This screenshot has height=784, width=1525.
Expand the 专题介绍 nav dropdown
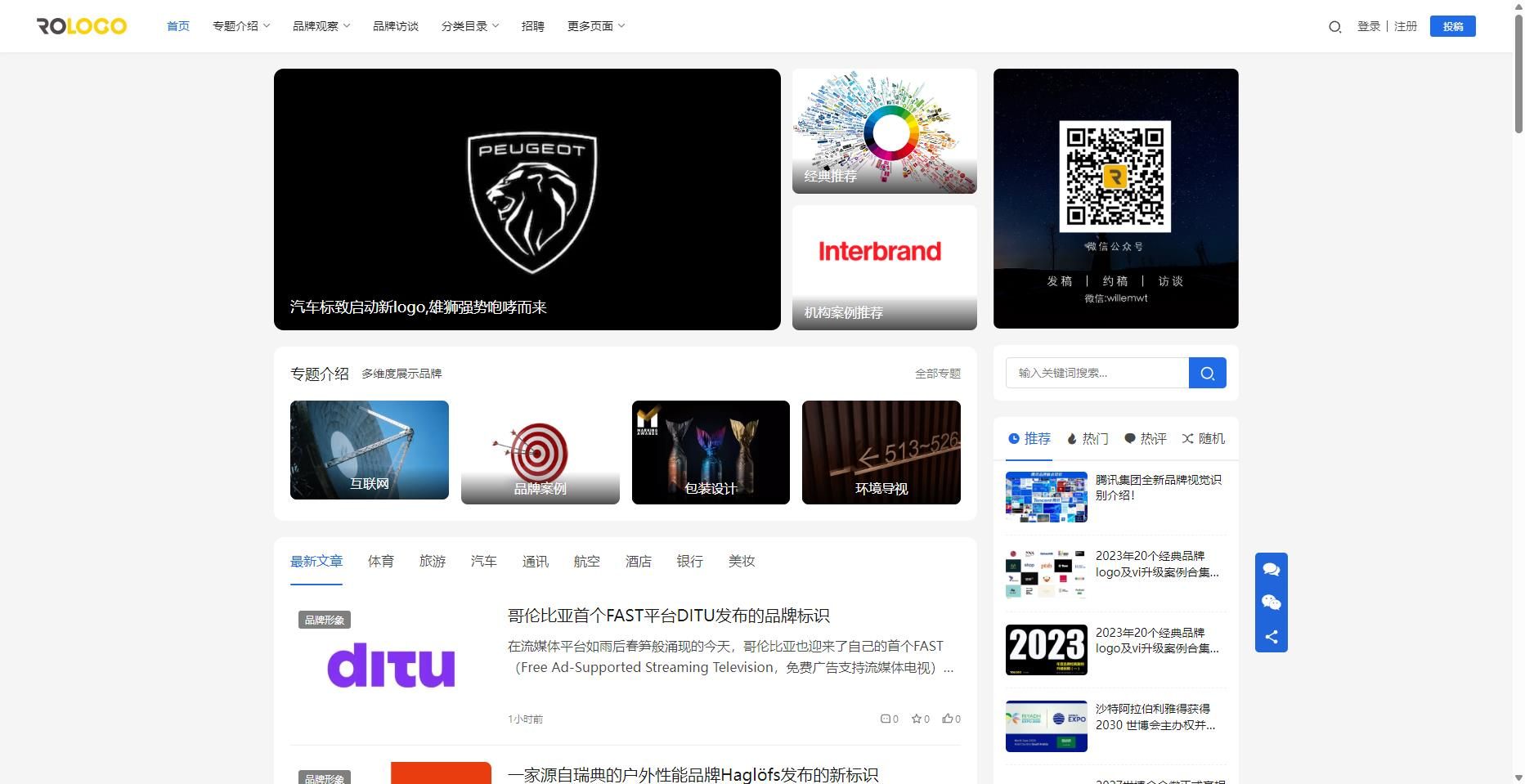click(x=241, y=26)
